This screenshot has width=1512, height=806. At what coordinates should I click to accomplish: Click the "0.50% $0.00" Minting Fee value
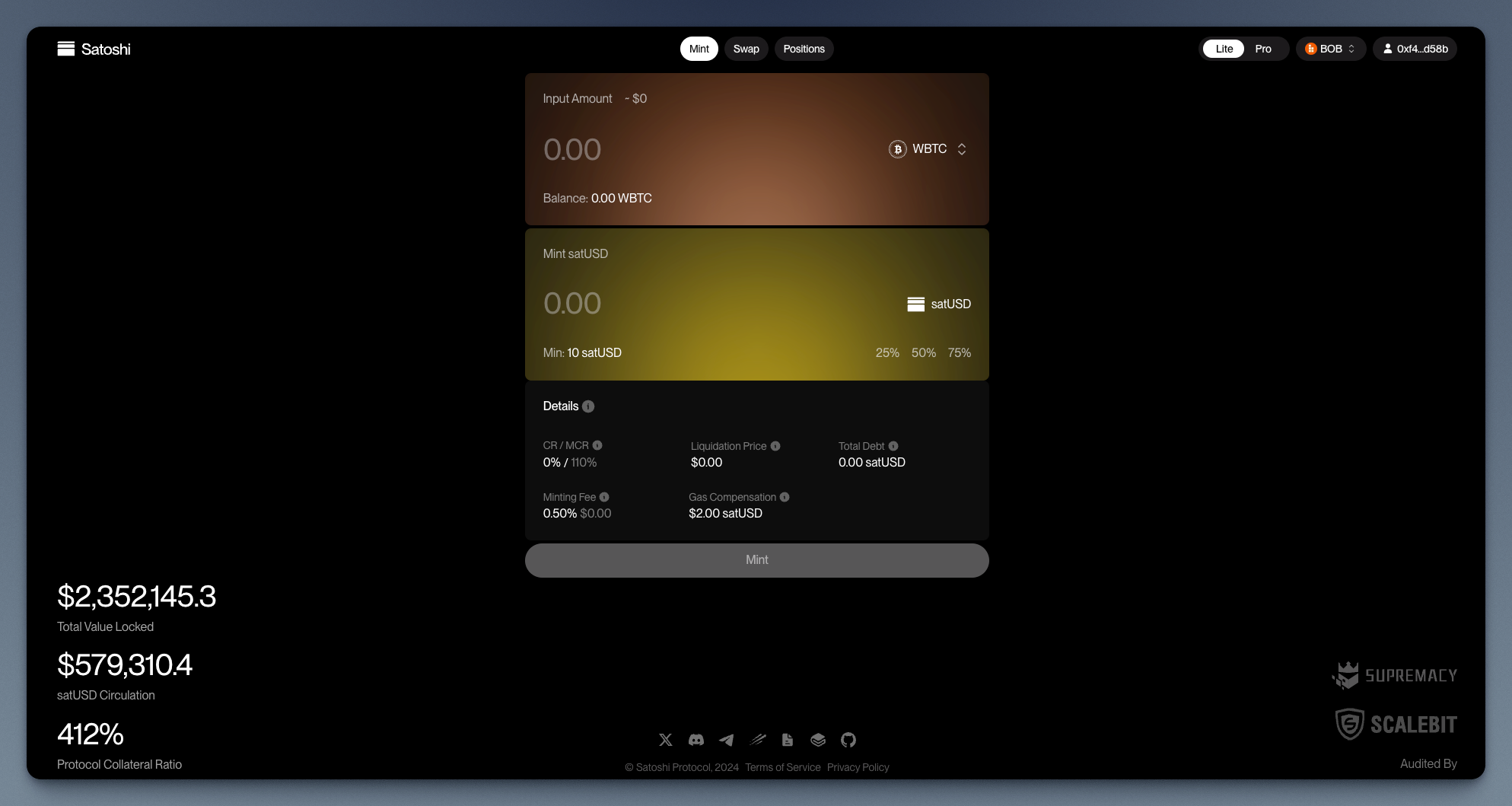click(x=578, y=514)
